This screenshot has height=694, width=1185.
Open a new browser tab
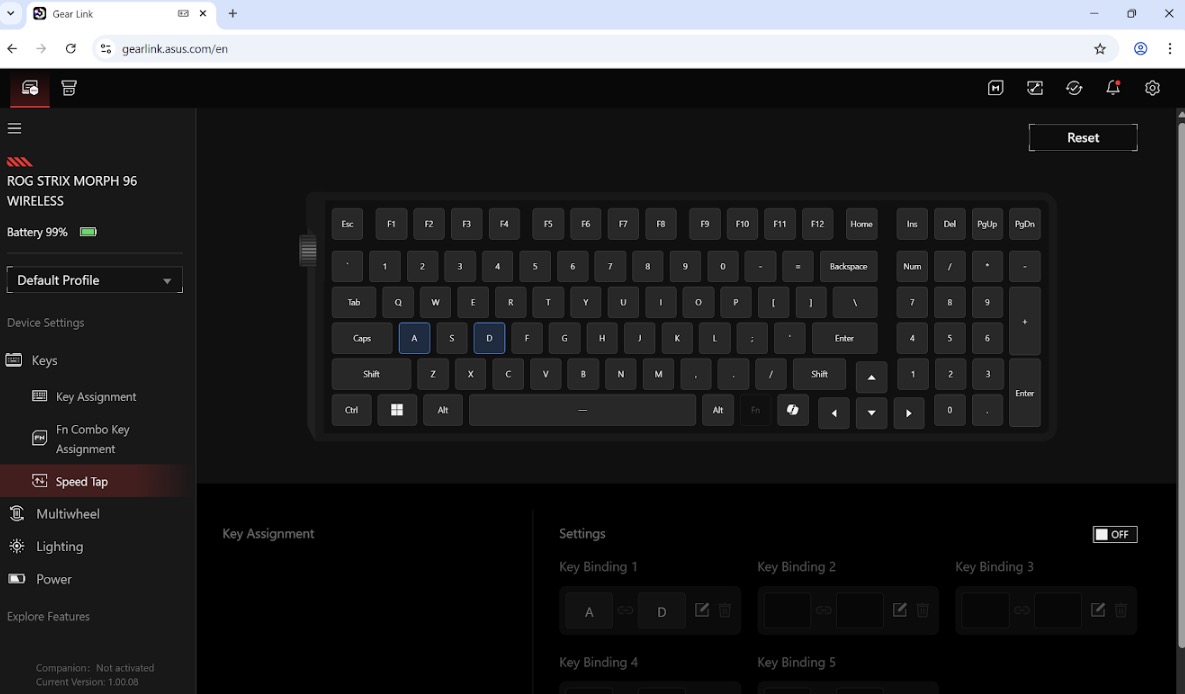[x=233, y=14]
